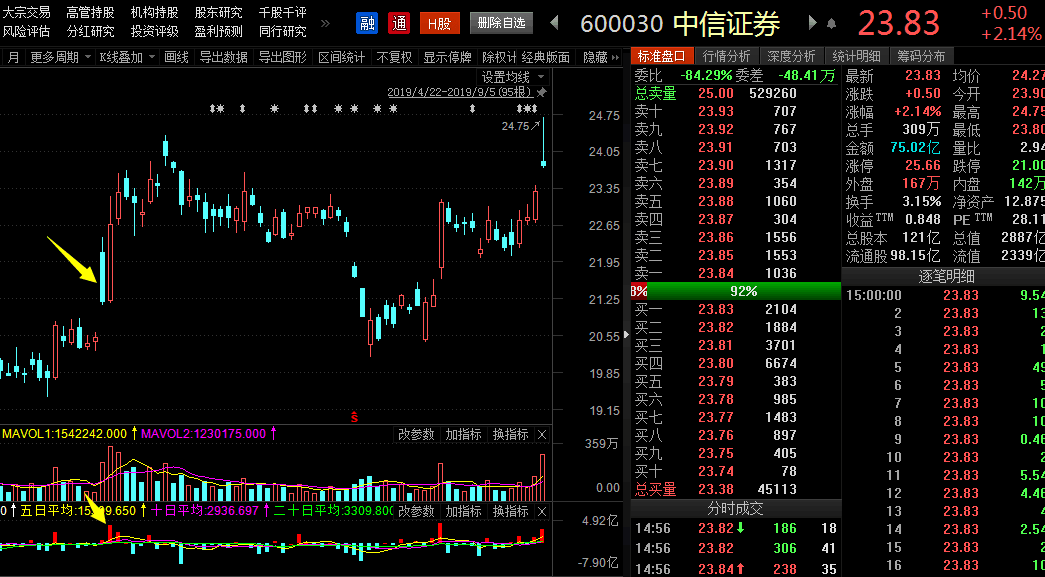
Task: Click 换指标 in the capital flow panel
Action: [x=511, y=511]
